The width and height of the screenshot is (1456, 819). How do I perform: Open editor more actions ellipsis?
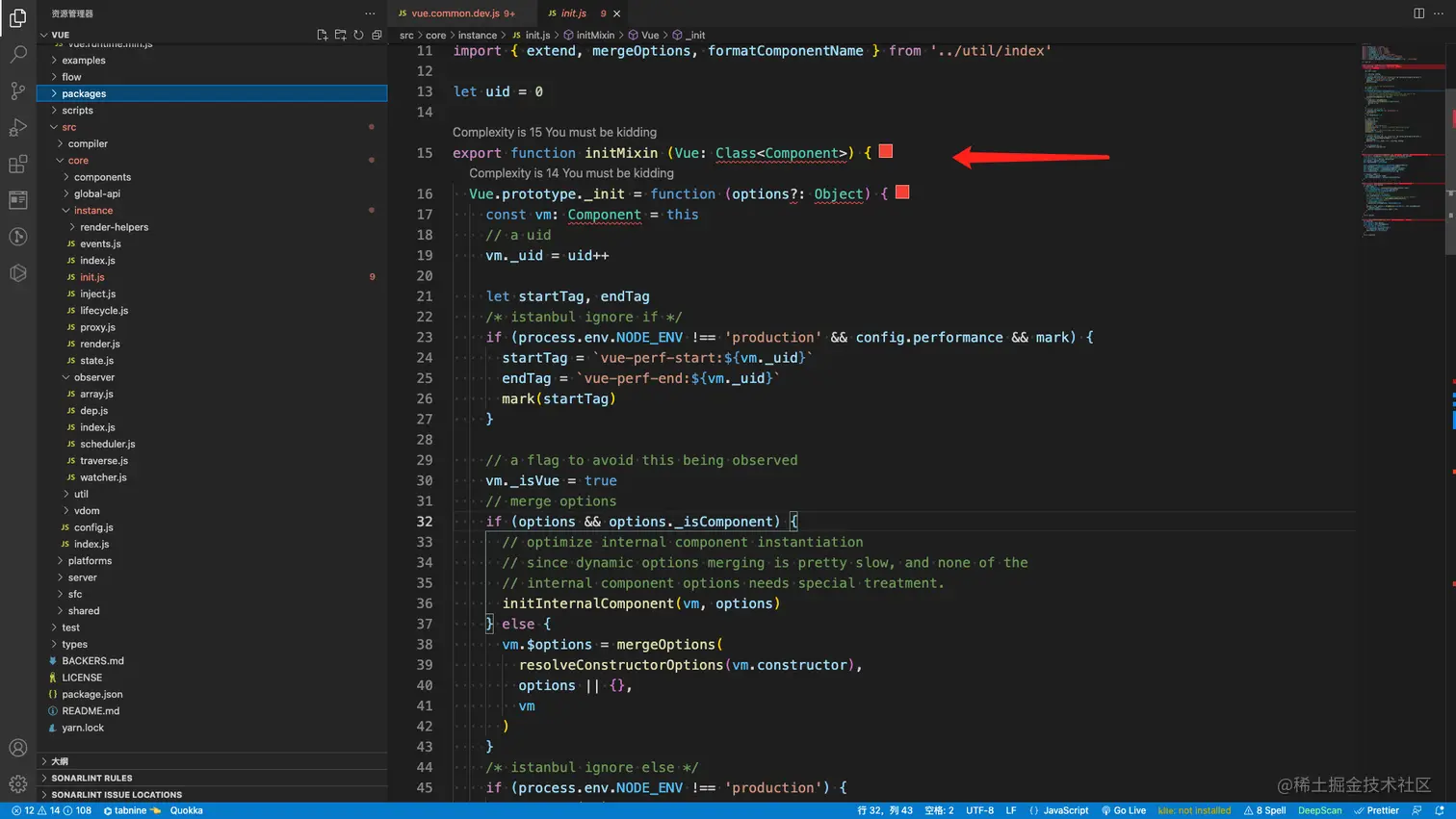pos(1440,13)
